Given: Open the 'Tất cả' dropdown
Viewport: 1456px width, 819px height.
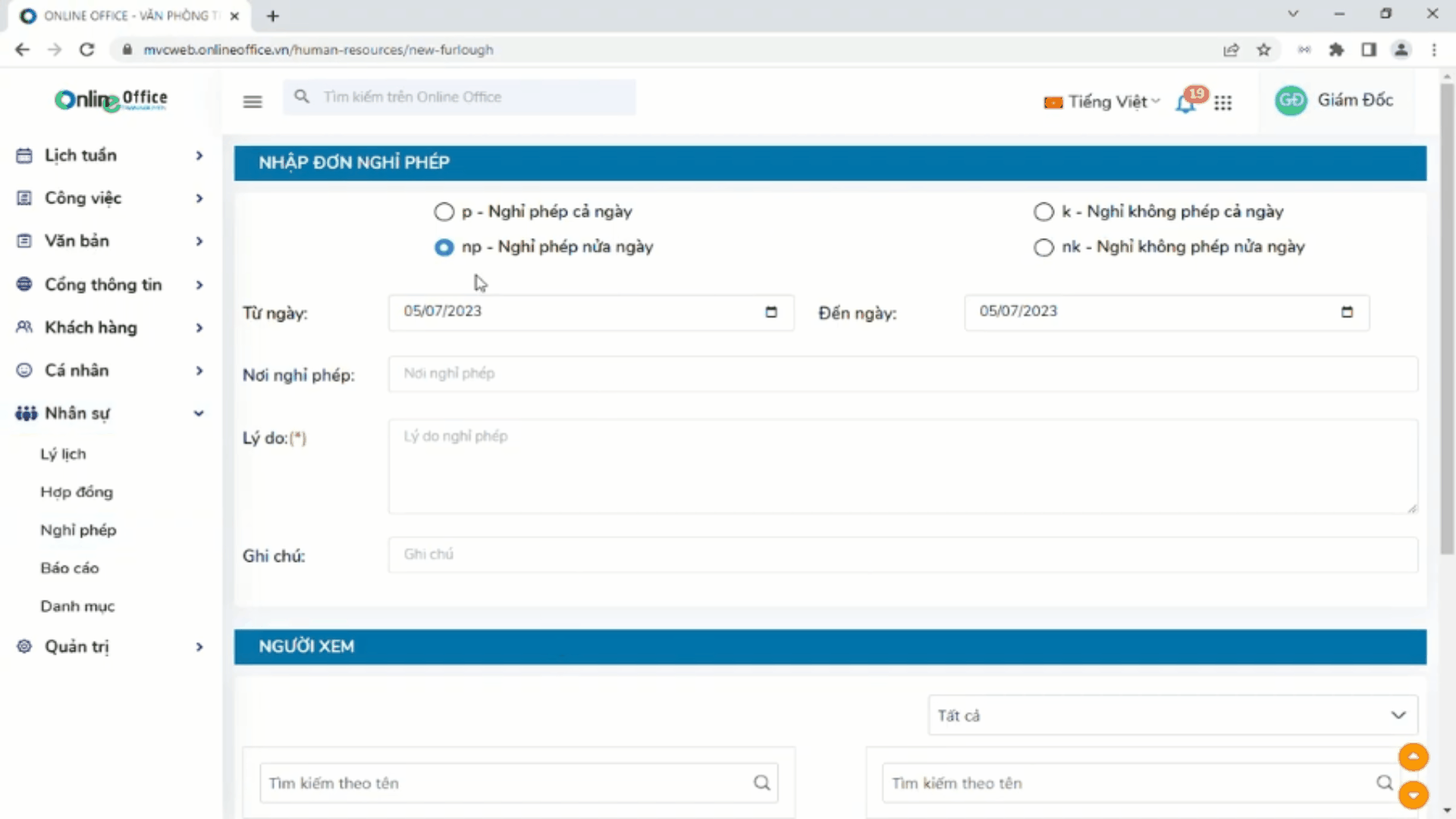Looking at the screenshot, I should 1172,715.
